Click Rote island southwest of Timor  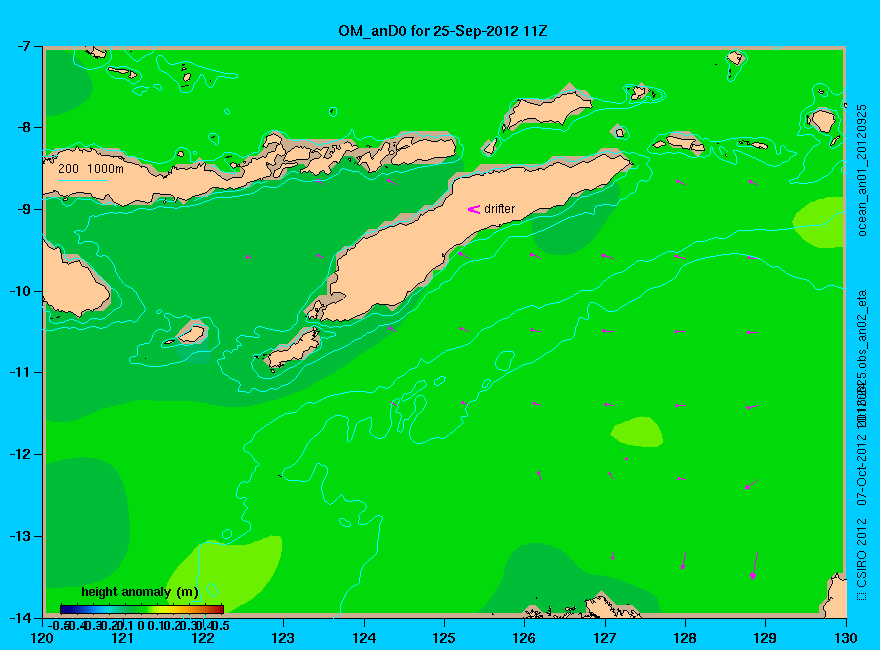(292, 350)
